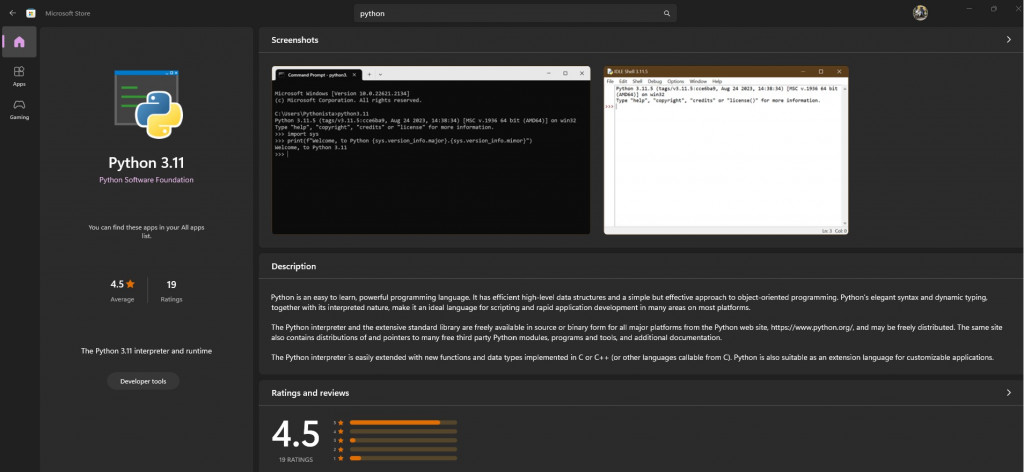Click the search magnifier icon

coord(667,13)
